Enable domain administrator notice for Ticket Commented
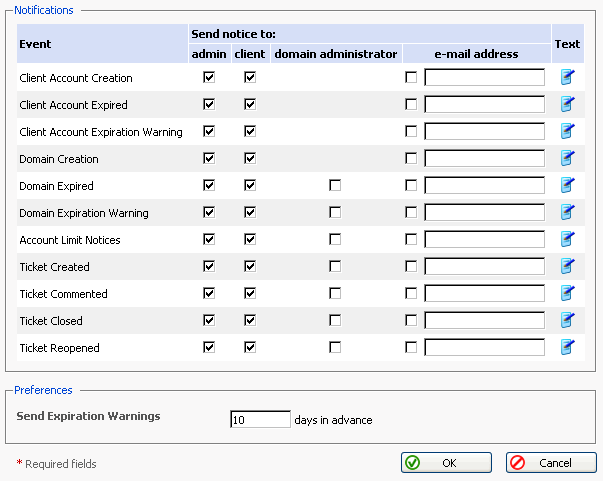The image size is (603, 481). 335,293
